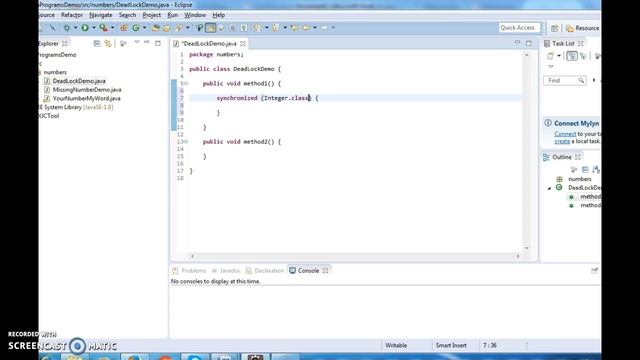Viewport: 640px width, 360px height.
Task: Click the New Java Class green icon
Action: [136, 28]
